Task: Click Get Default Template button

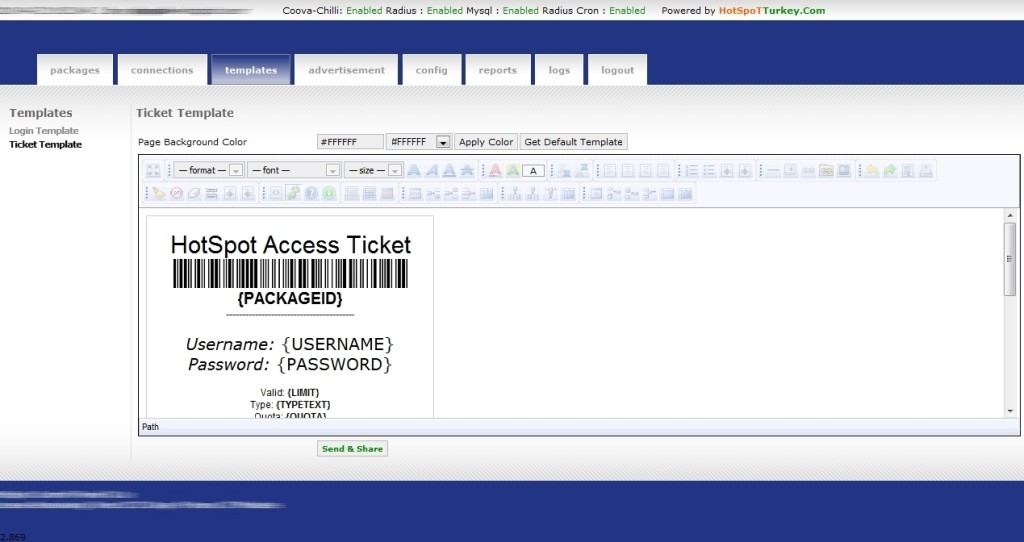Action: [573, 142]
